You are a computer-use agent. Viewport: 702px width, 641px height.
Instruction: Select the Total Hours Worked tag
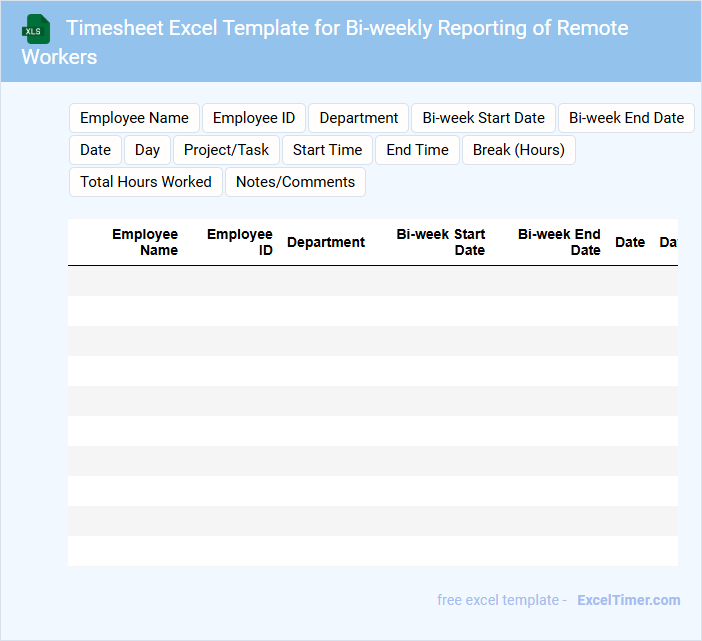146,182
